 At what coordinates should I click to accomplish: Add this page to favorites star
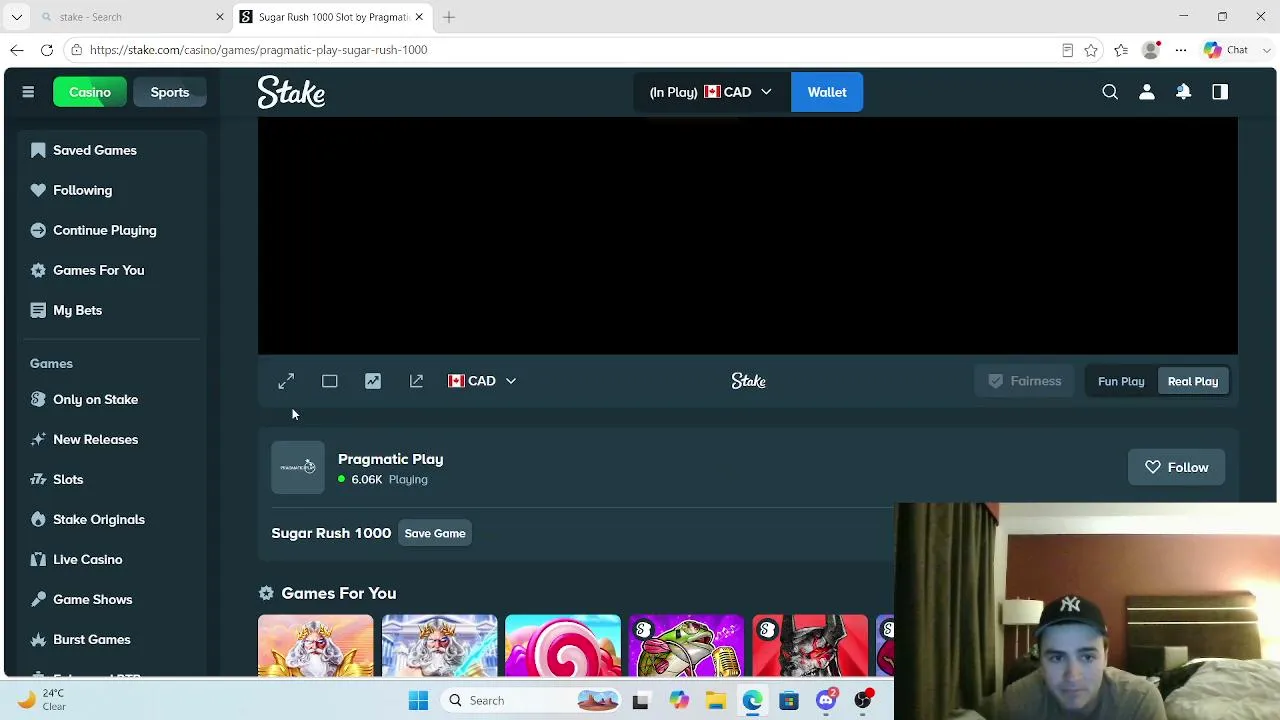(1091, 50)
